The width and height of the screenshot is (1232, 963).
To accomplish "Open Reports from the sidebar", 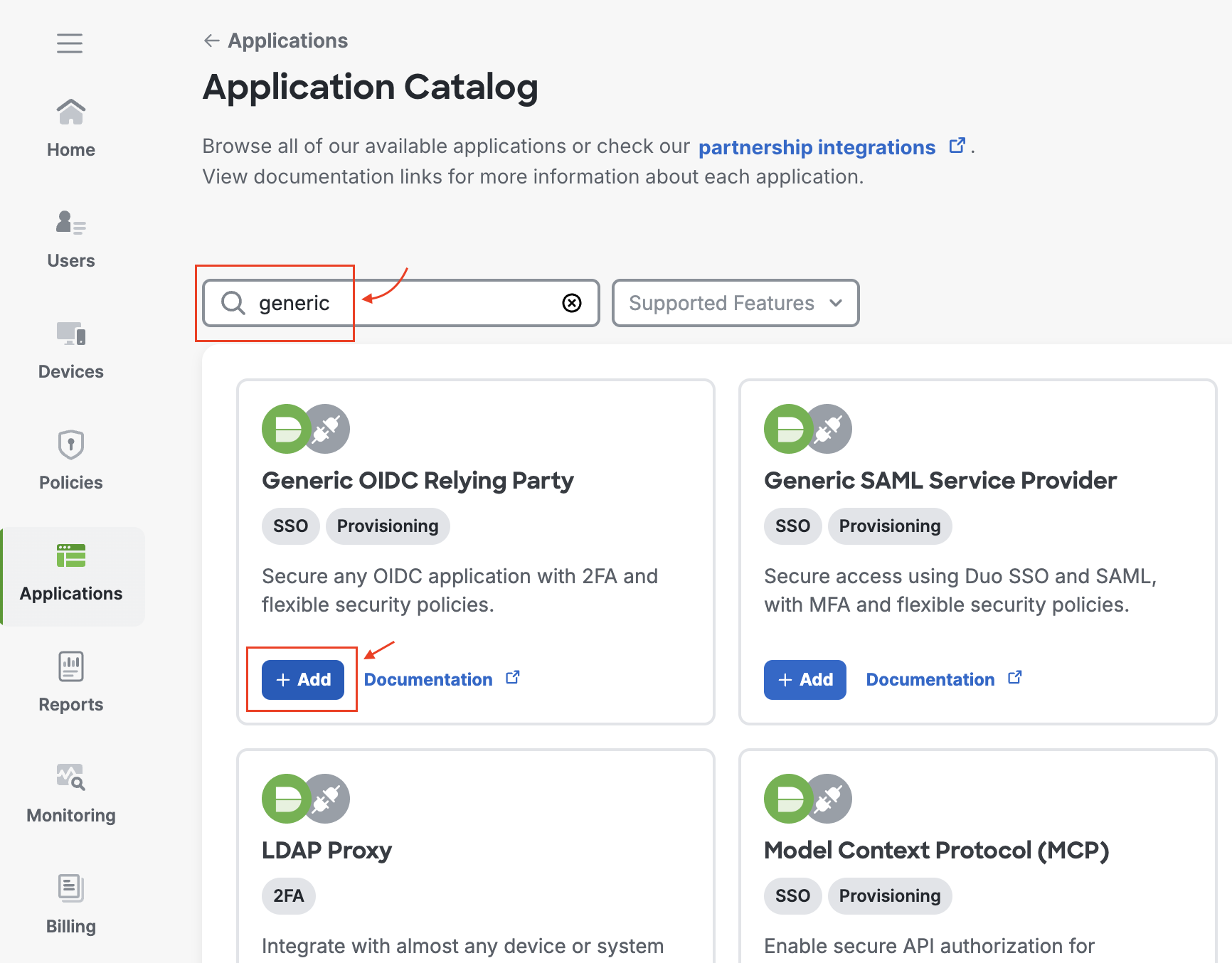I will tap(70, 667).
